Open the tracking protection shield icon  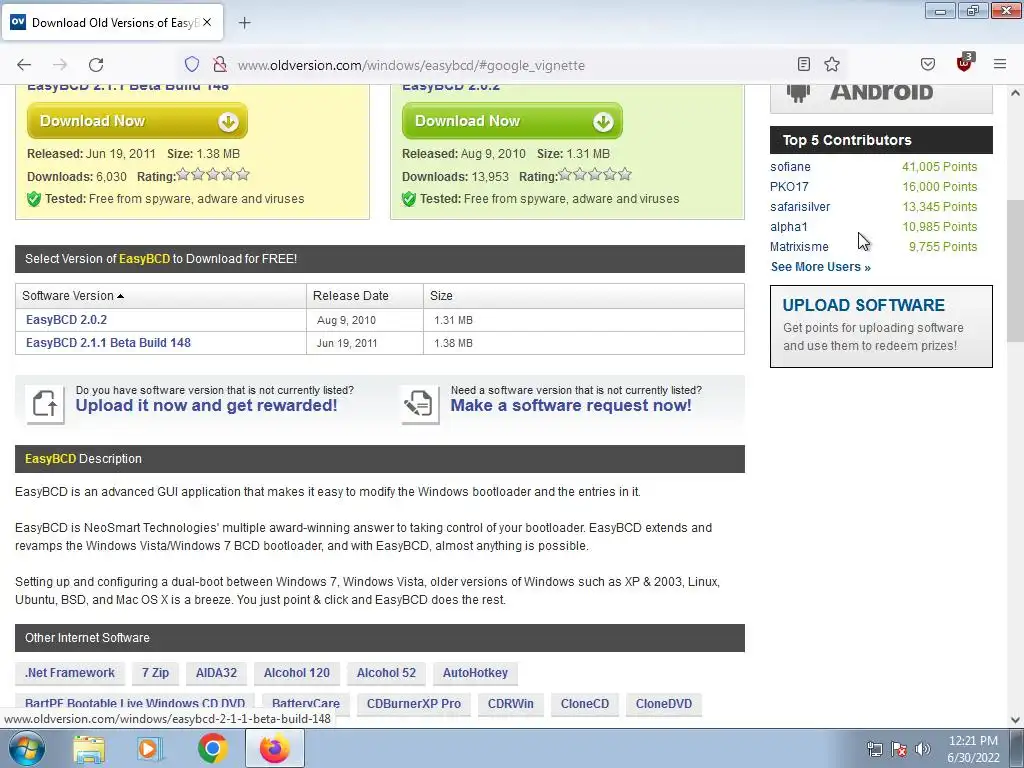[191, 65]
